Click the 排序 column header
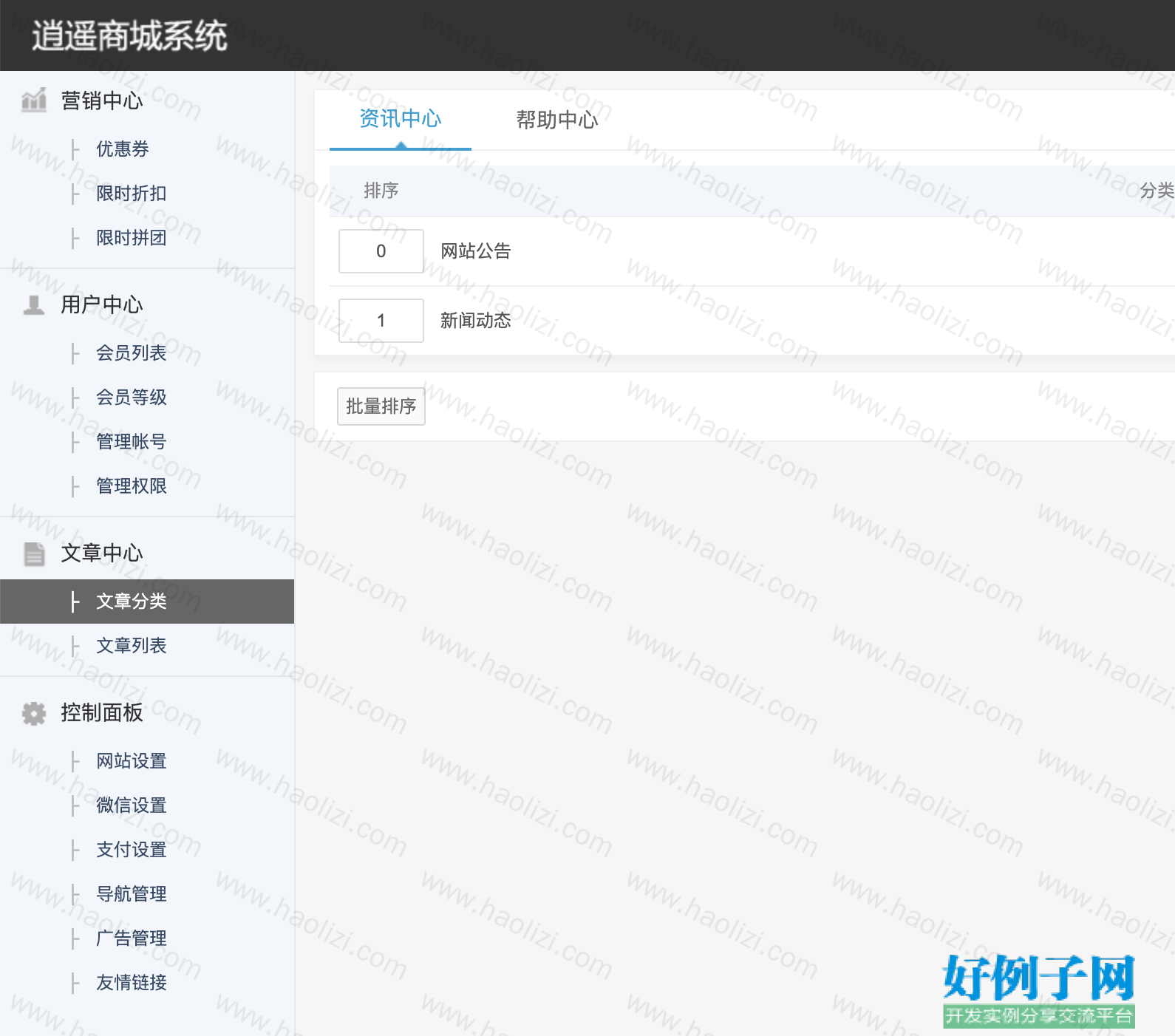The width and height of the screenshot is (1175, 1036). click(381, 191)
